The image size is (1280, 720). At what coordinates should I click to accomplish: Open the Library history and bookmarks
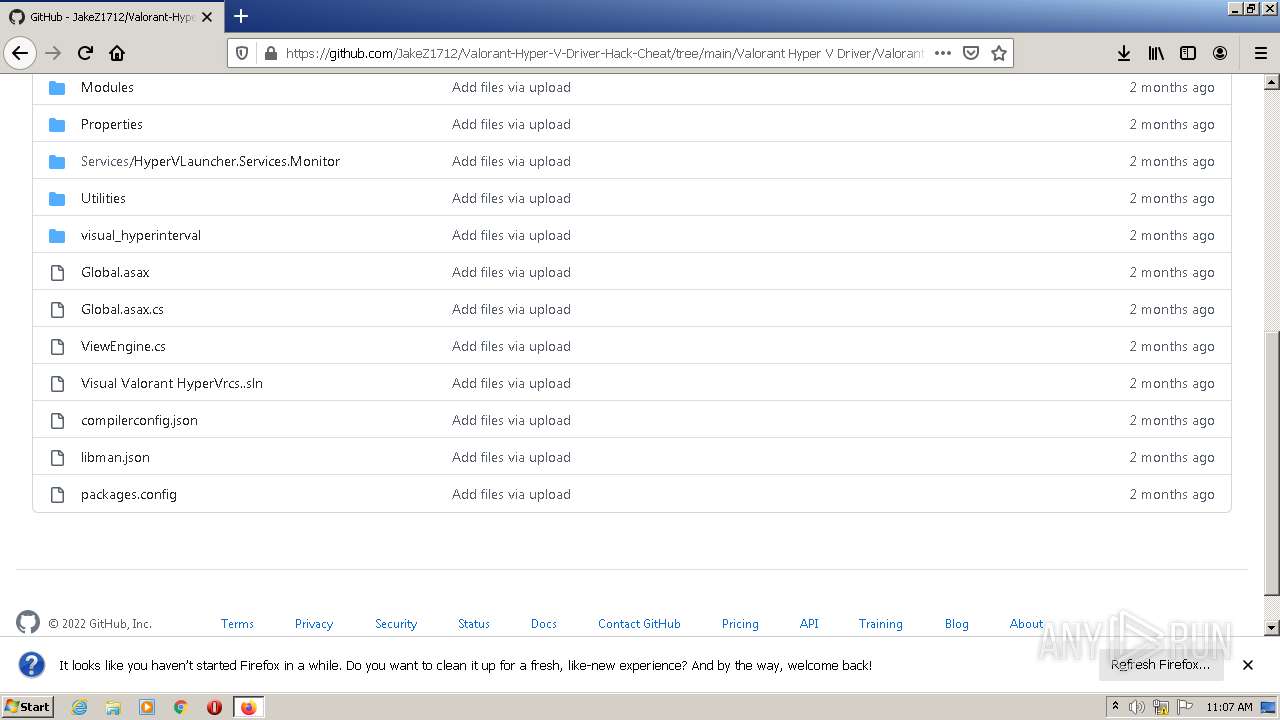[x=1156, y=53]
